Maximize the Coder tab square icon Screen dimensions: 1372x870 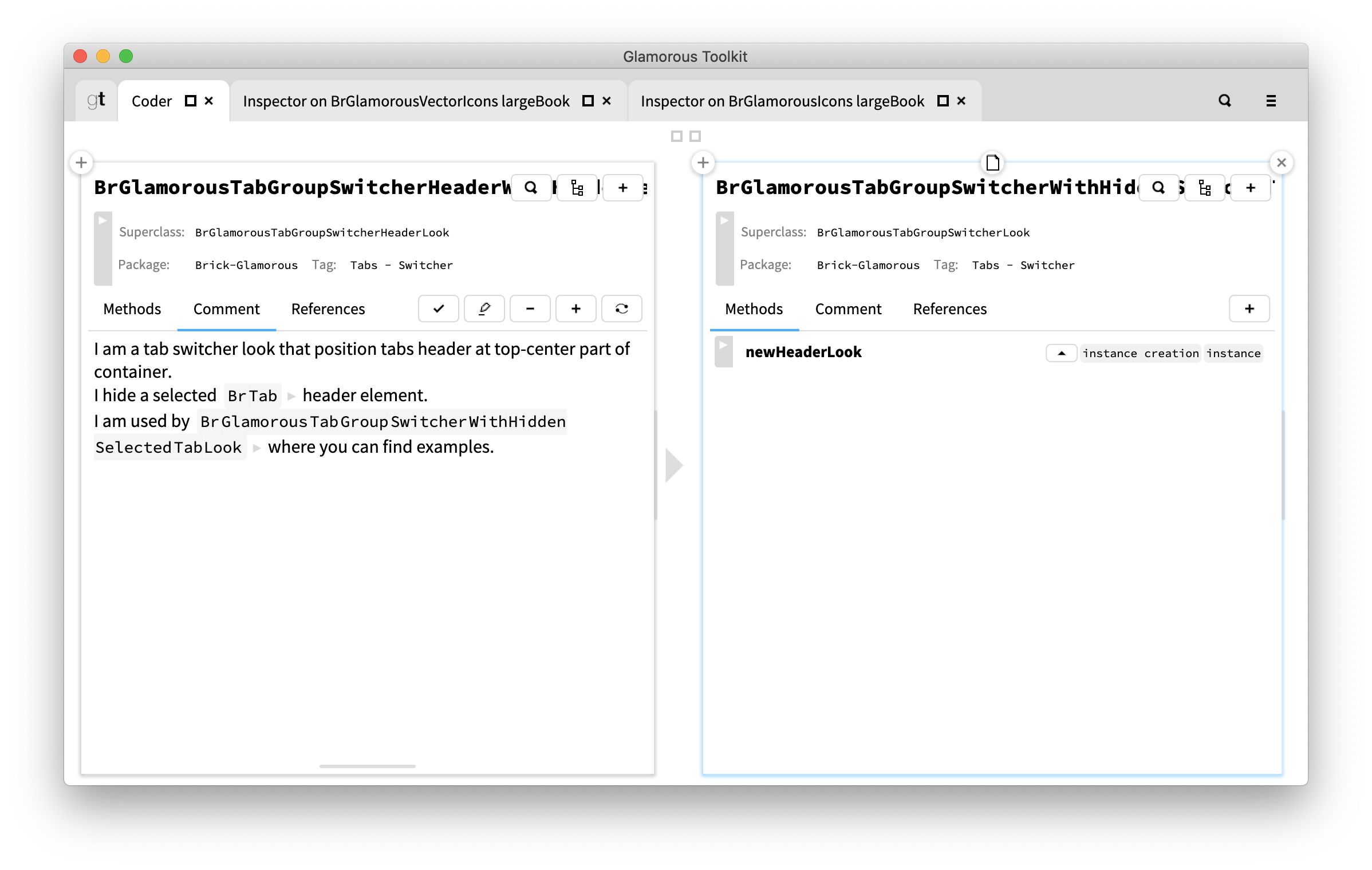click(191, 101)
